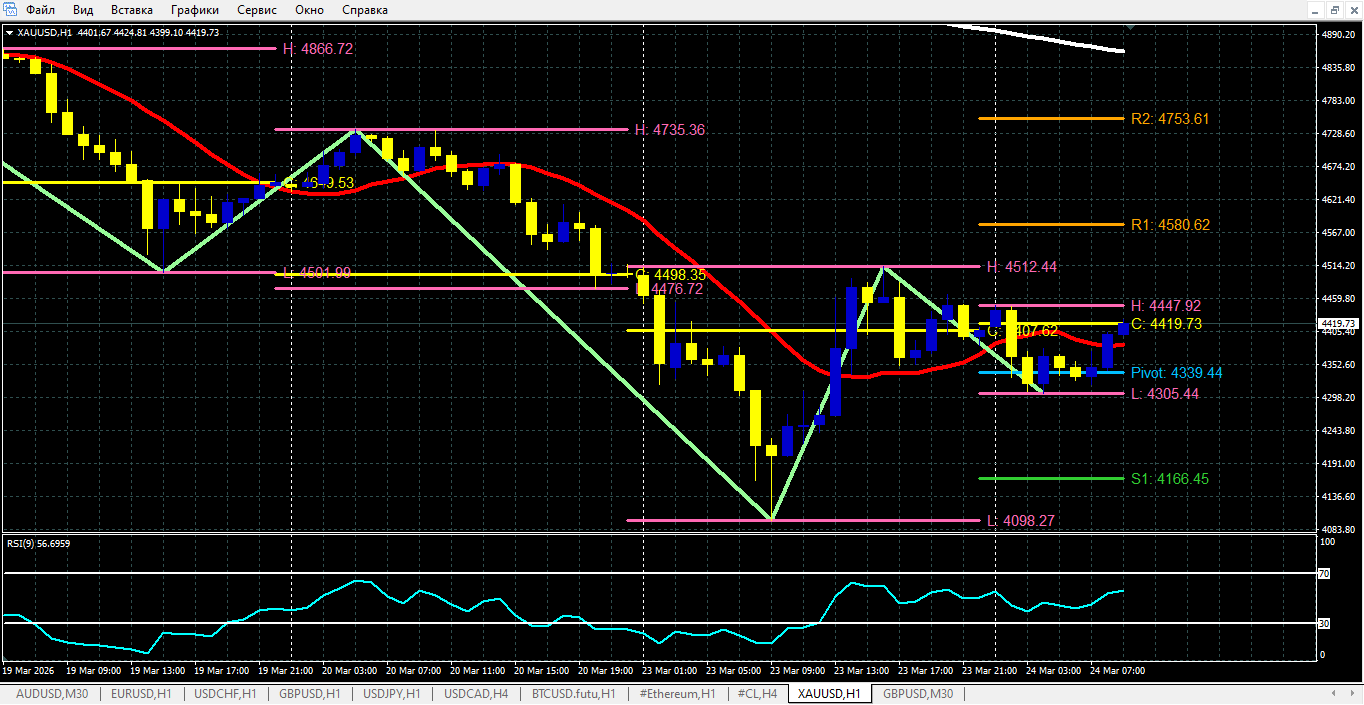1364x705 pixels.
Task: Switch to EURUSD,H1 chart tab
Action: point(141,694)
